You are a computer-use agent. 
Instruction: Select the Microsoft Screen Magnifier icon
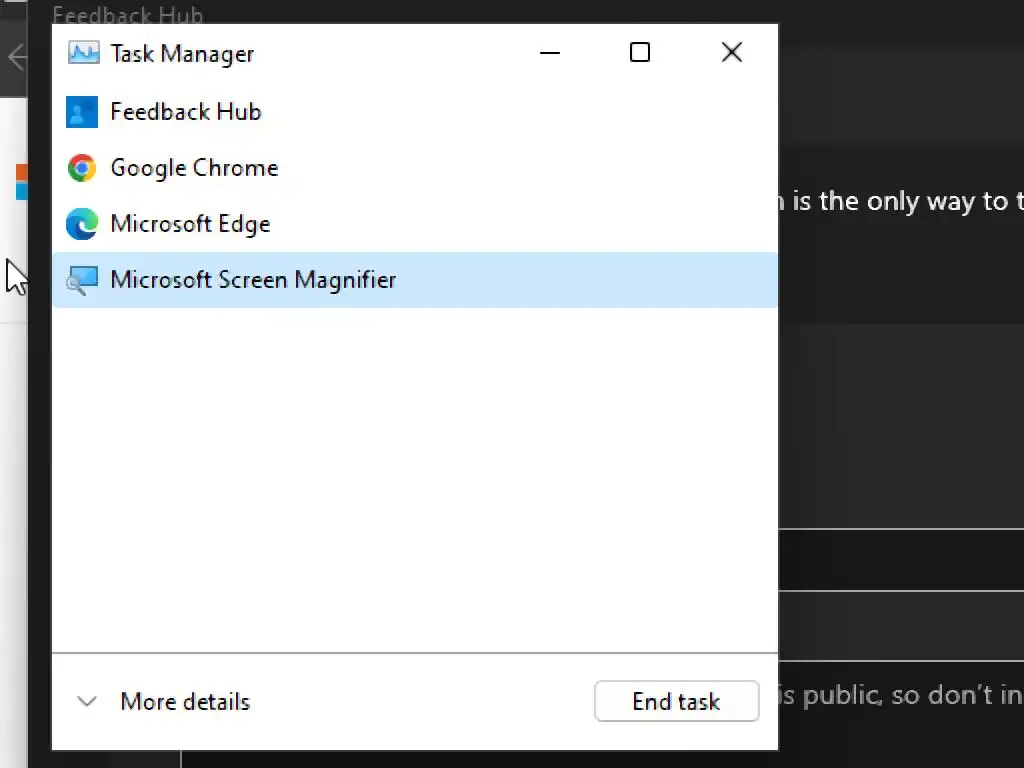click(82, 280)
